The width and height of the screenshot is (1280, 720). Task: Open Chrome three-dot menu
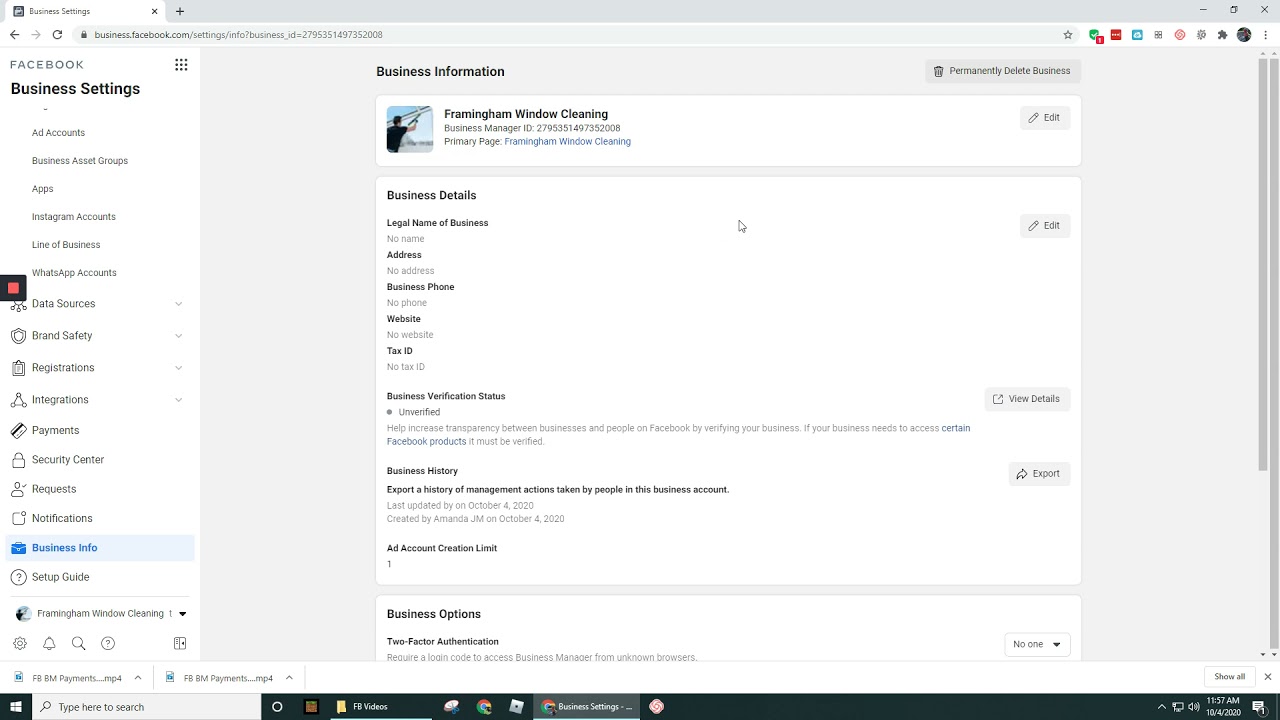1265,35
